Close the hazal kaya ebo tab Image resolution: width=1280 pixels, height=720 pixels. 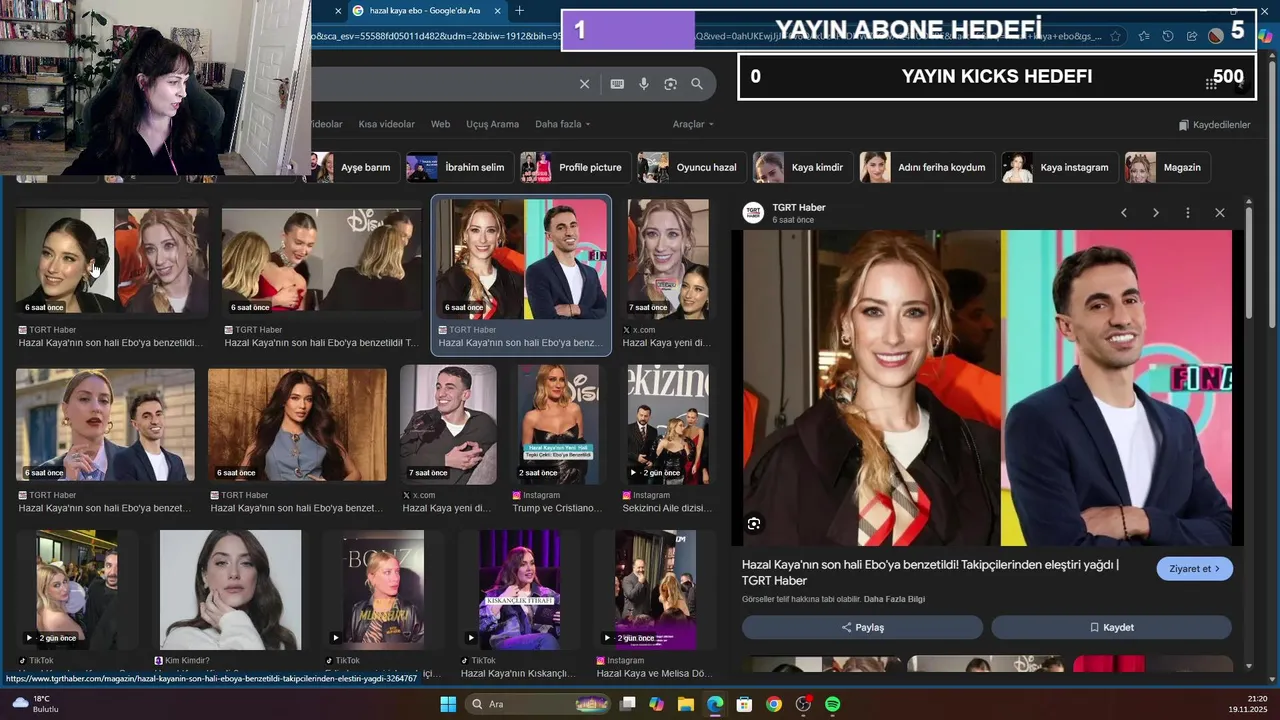point(497,10)
